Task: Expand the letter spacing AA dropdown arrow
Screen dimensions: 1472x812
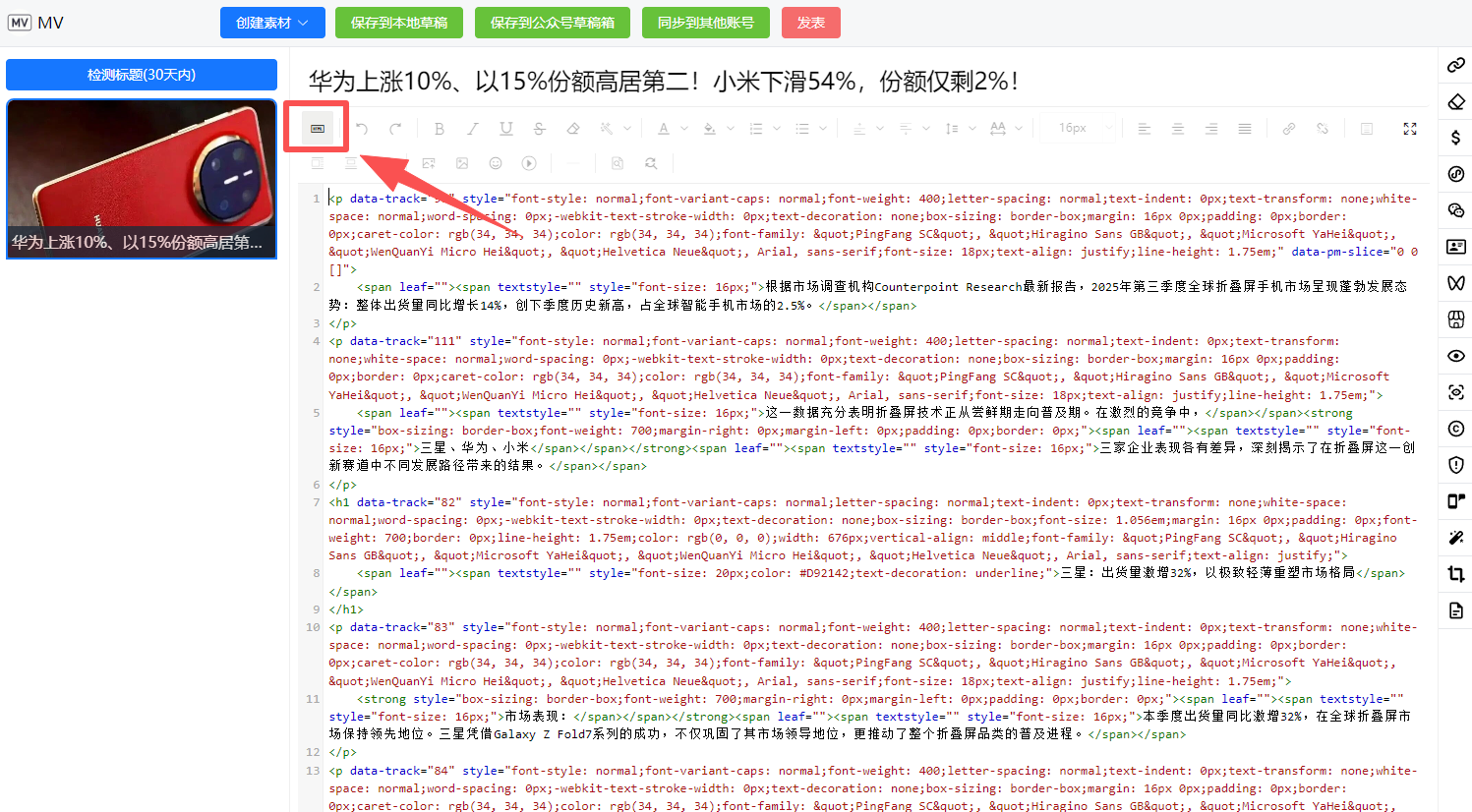Action: [x=1019, y=129]
